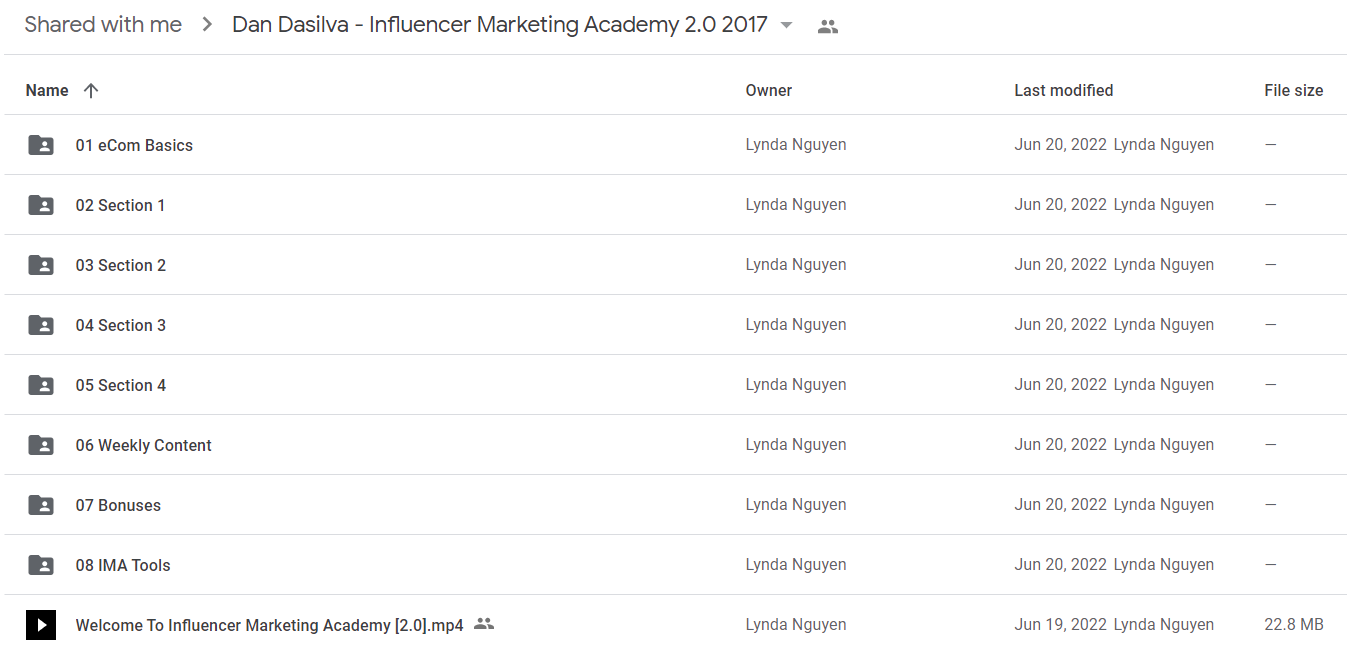Go back to Shared with me
This screenshot has width=1347, height=653.
pyautogui.click(x=103, y=25)
